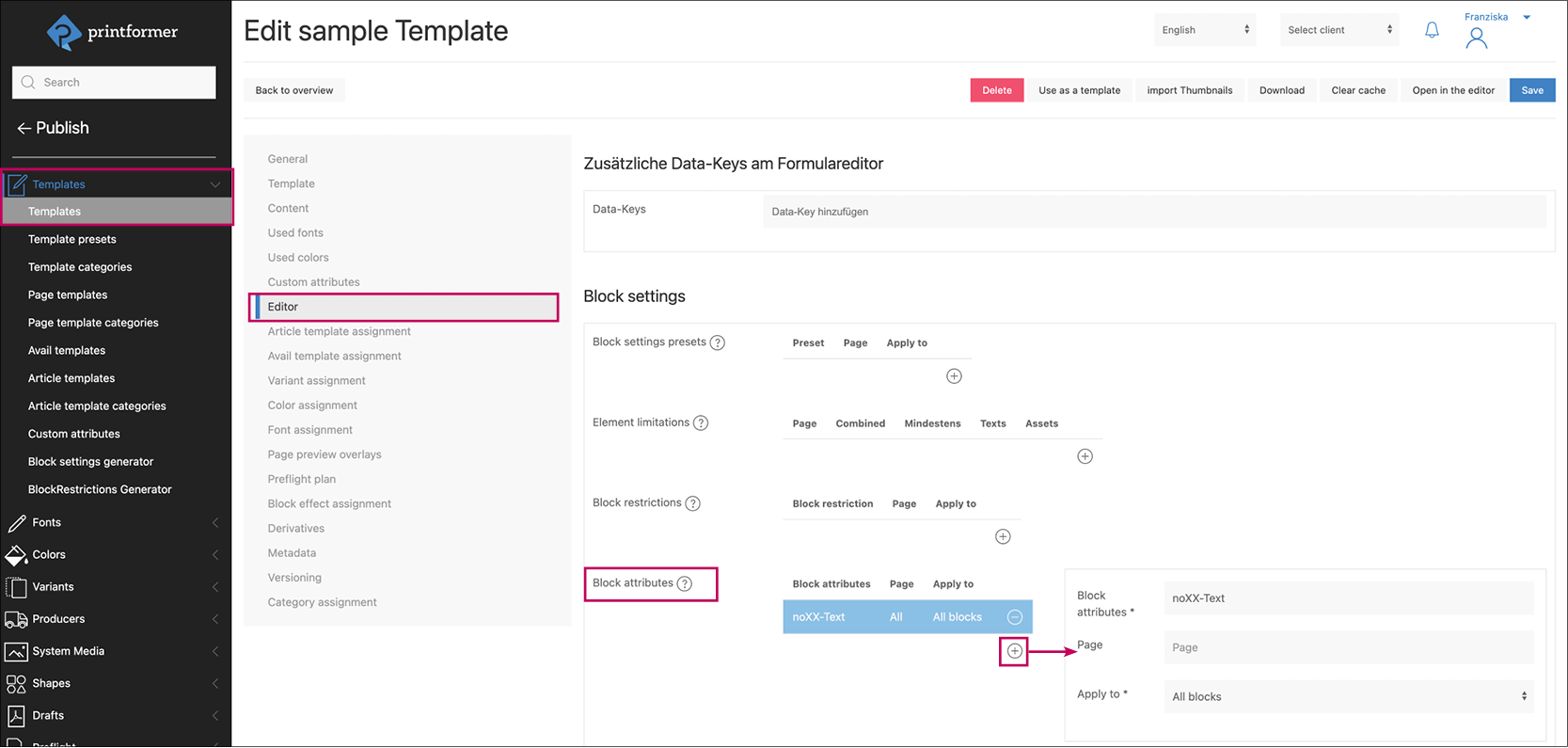Screen dimensions: 1568x748
Task: Add an Element limitations row
Action: pyautogui.click(x=1085, y=456)
